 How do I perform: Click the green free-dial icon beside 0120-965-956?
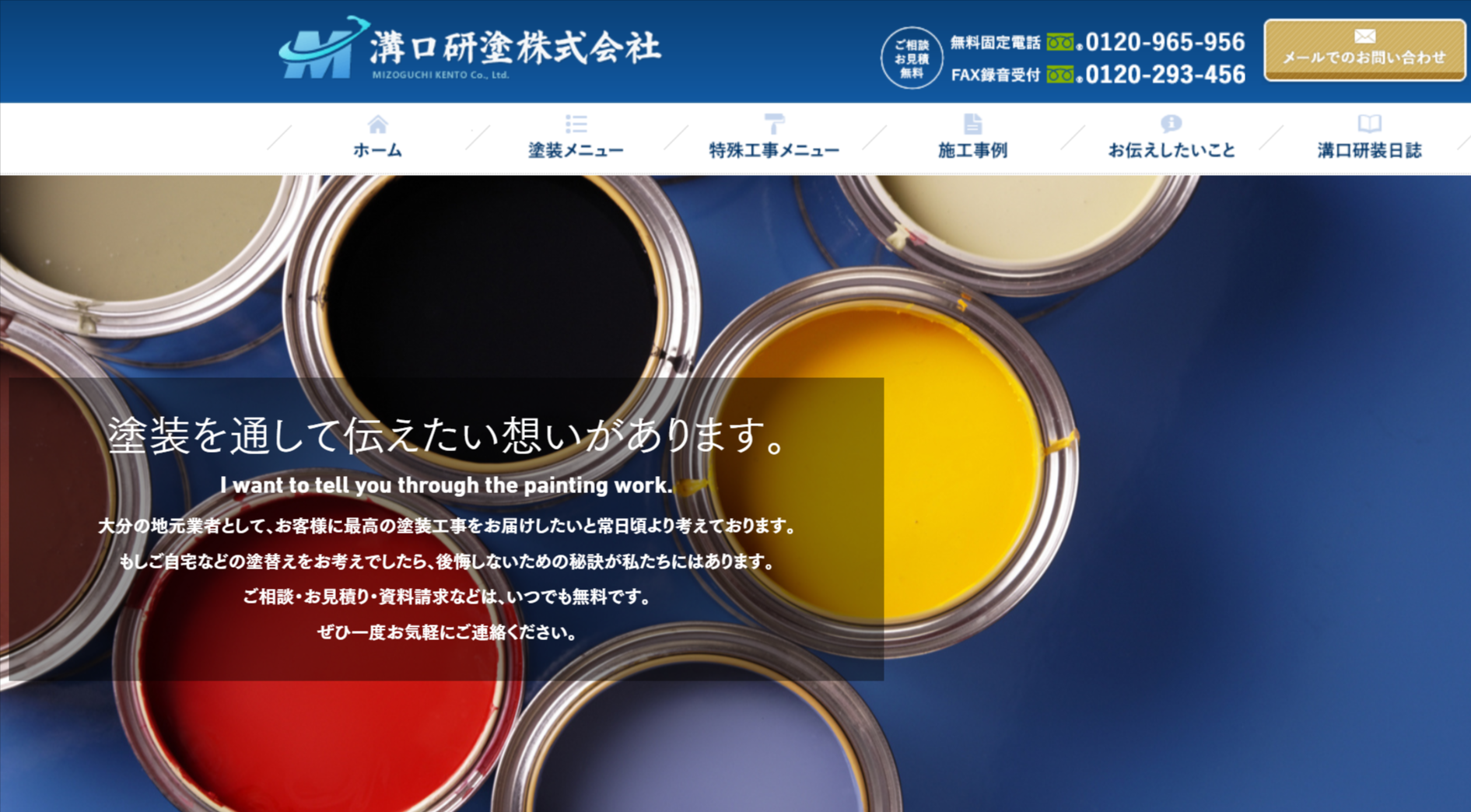tap(1061, 42)
